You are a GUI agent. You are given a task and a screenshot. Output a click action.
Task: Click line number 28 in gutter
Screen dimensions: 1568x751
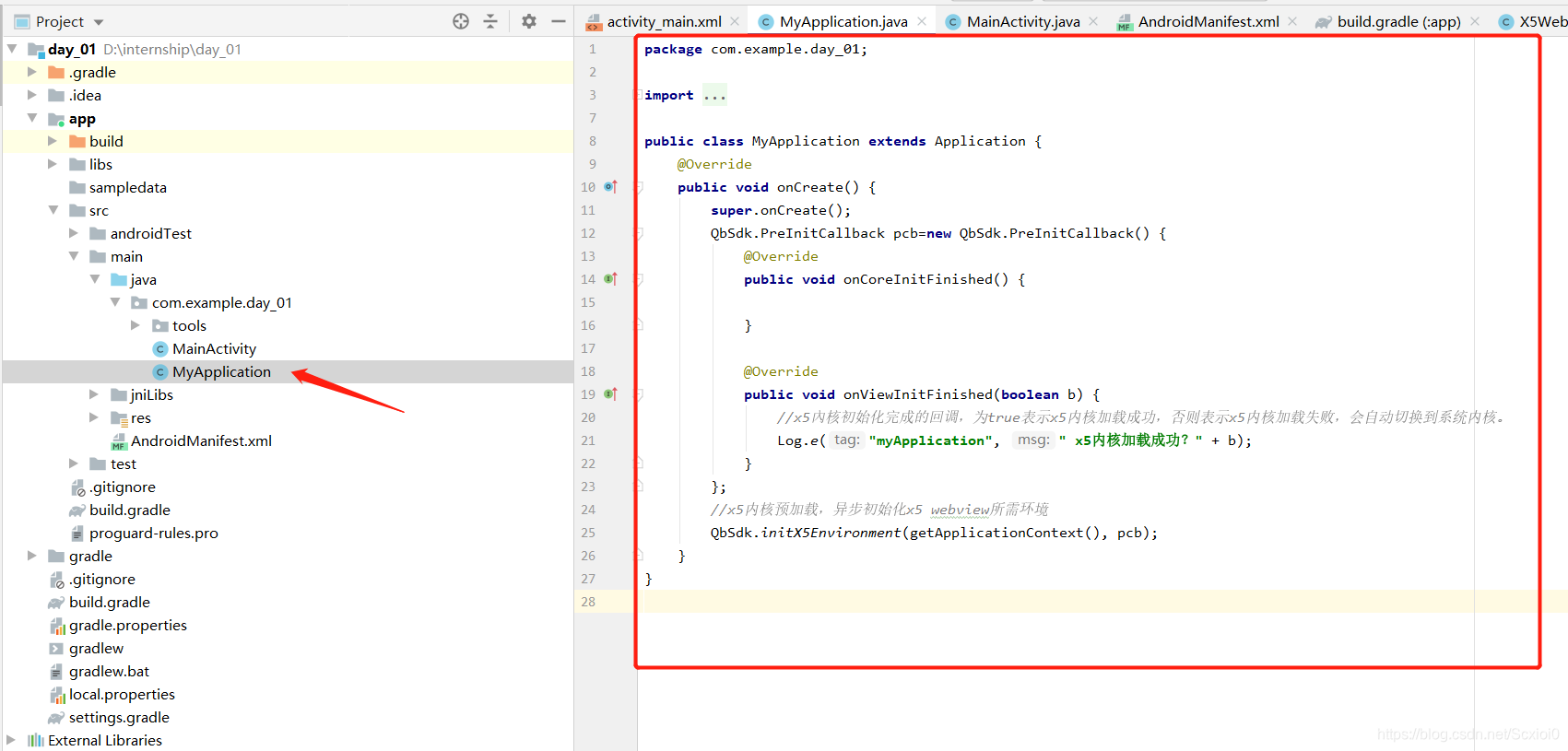coord(588,602)
